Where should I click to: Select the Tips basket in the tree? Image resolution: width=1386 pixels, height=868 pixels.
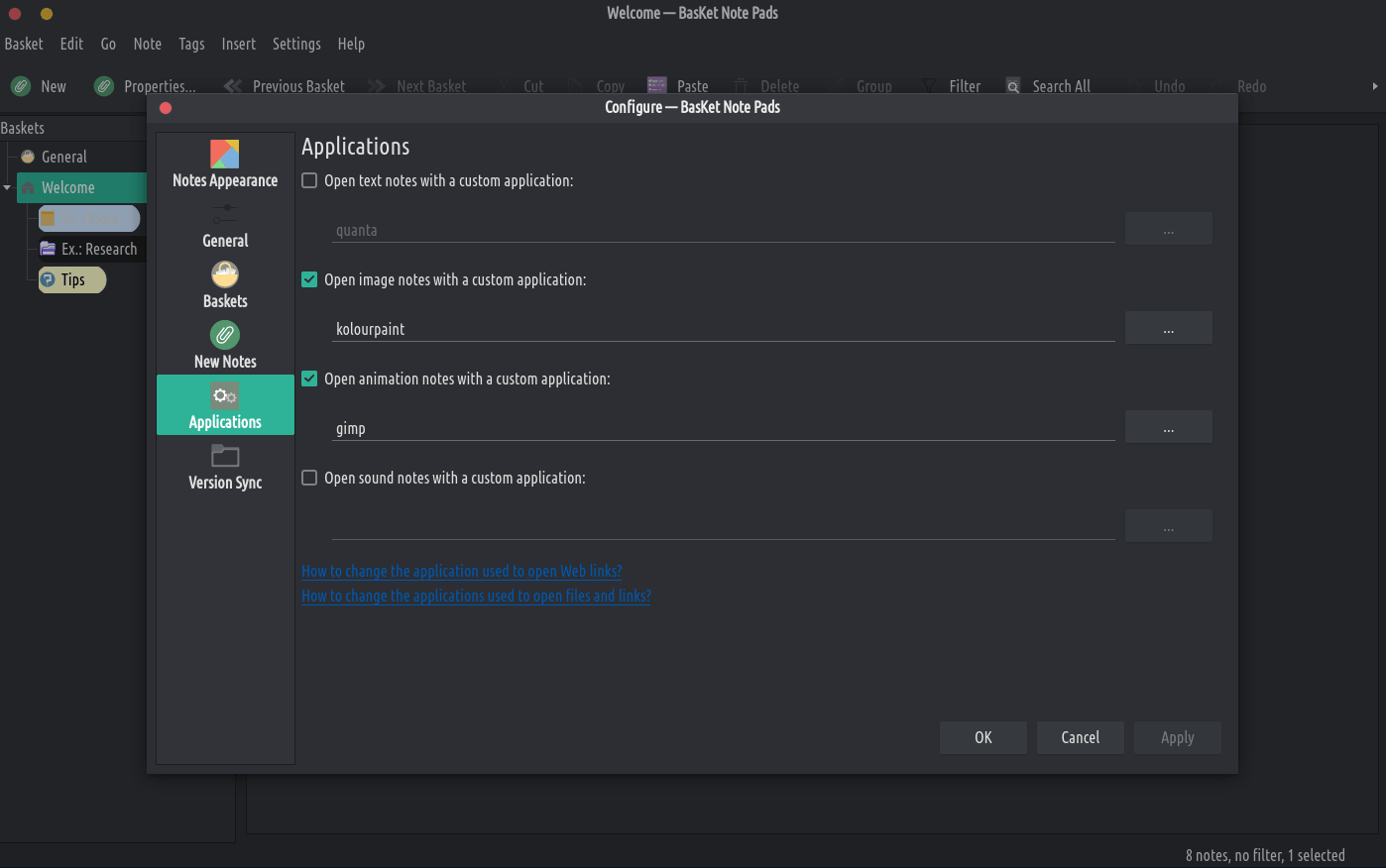[72, 279]
